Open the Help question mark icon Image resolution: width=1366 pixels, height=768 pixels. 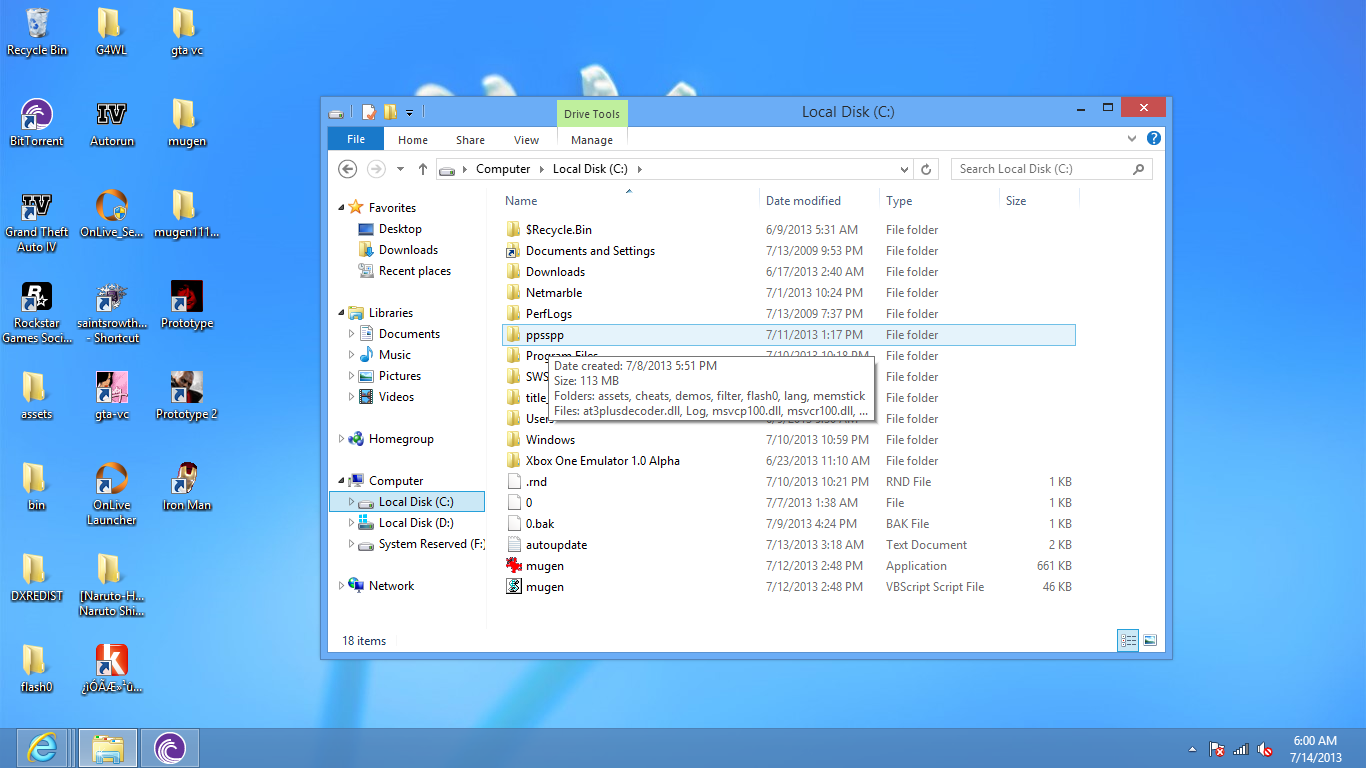(x=1154, y=139)
